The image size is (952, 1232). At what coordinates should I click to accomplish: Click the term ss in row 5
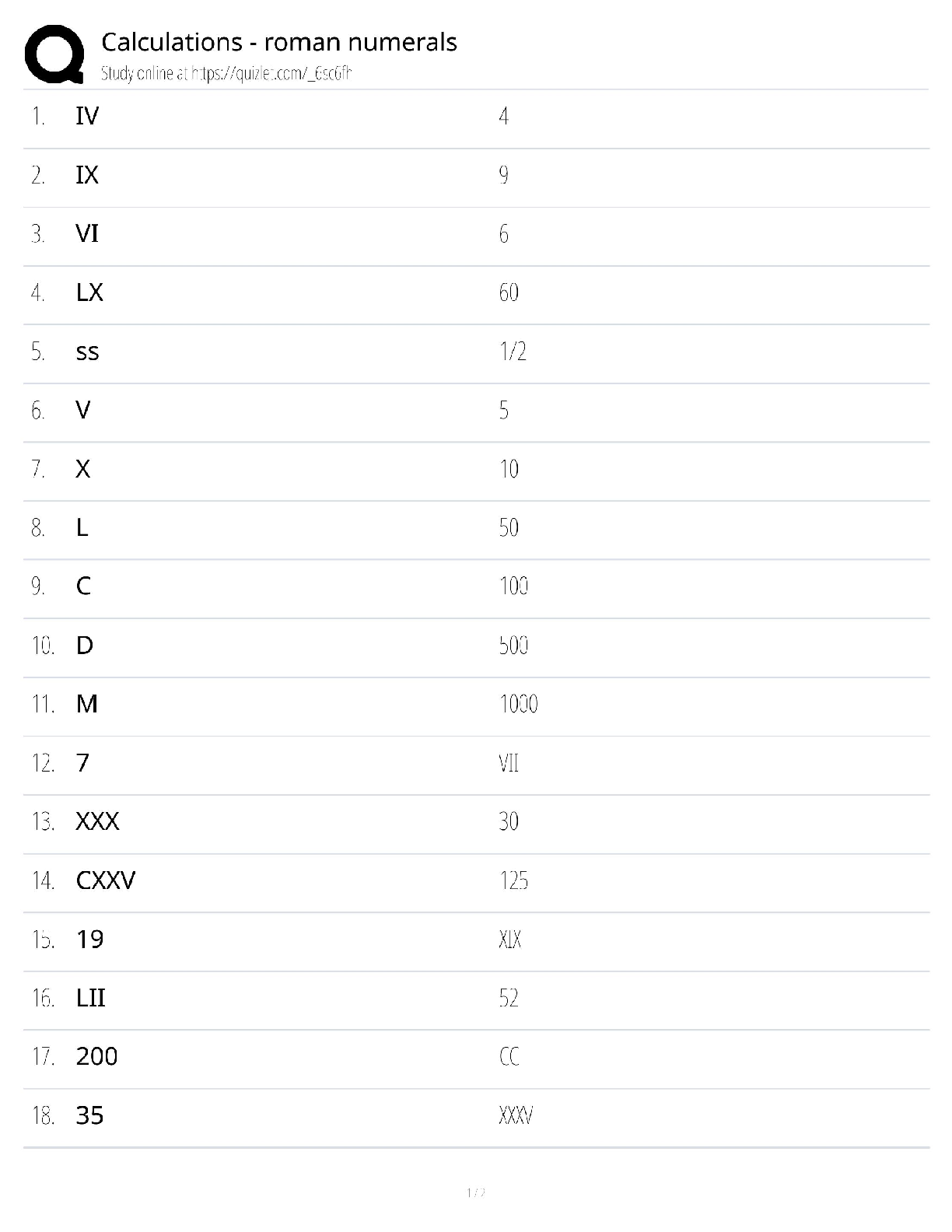click(87, 352)
